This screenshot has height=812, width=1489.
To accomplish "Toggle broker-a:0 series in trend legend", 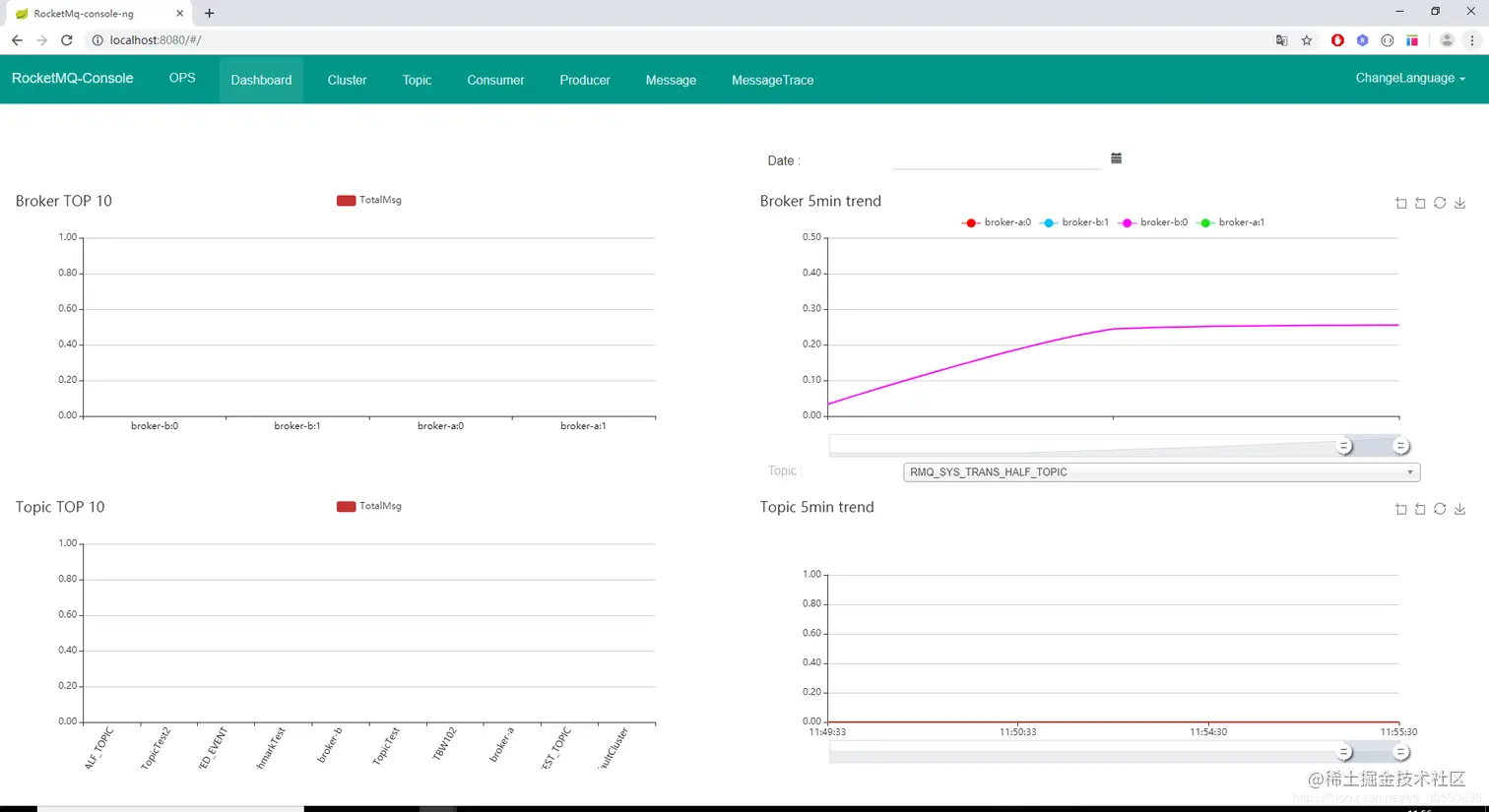I will [x=997, y=222].
